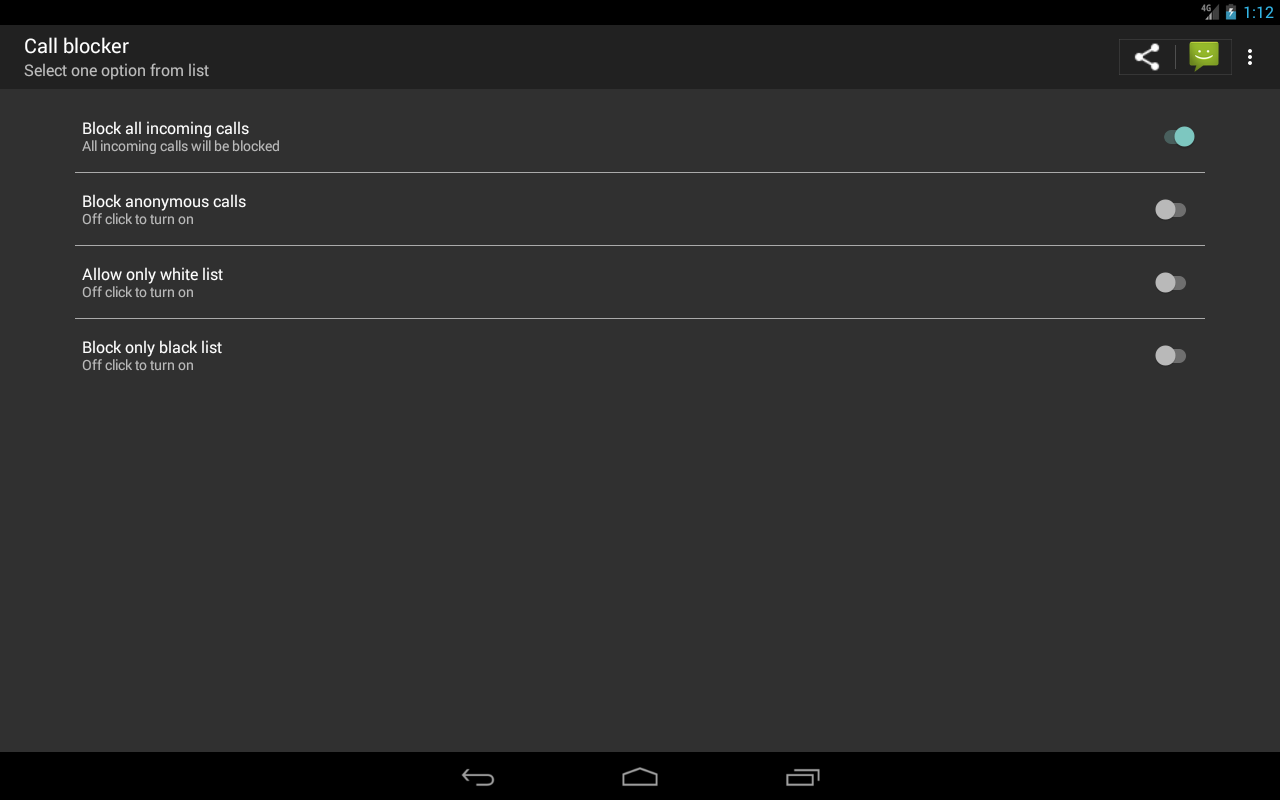
Task: Open the three-dot overflow menu
Action: (x=1250, y=57)
